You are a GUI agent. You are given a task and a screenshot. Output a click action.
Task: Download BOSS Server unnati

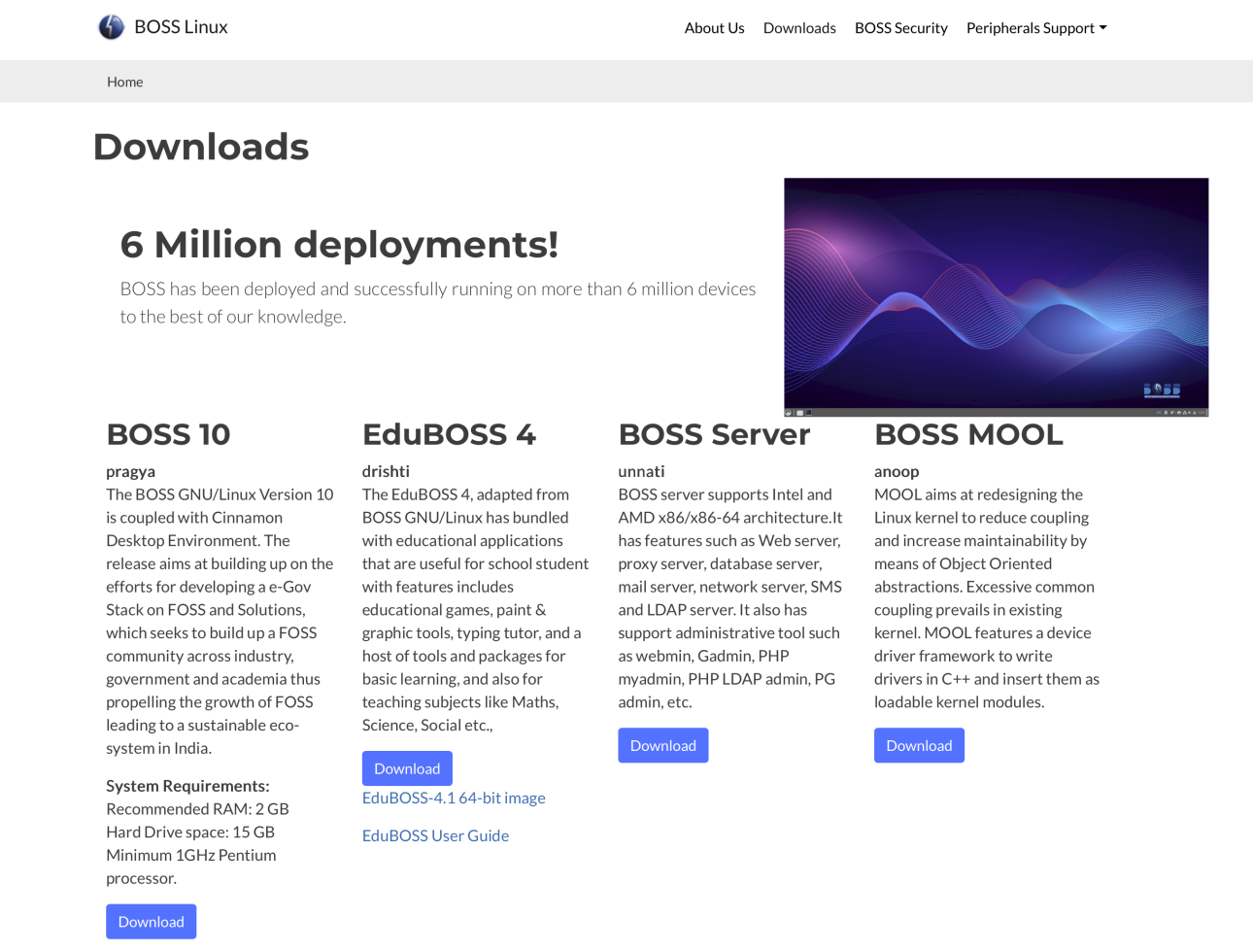pos(663,745)
